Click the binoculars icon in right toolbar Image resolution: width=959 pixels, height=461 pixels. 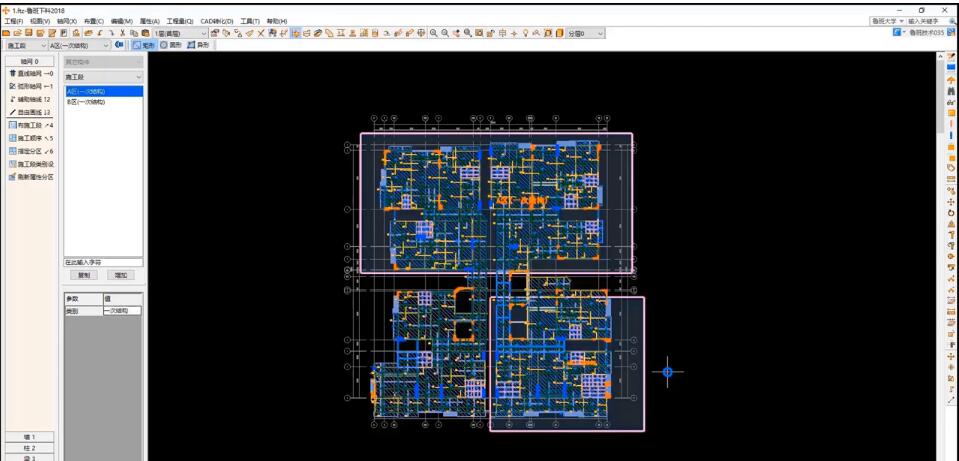(951, 90)
